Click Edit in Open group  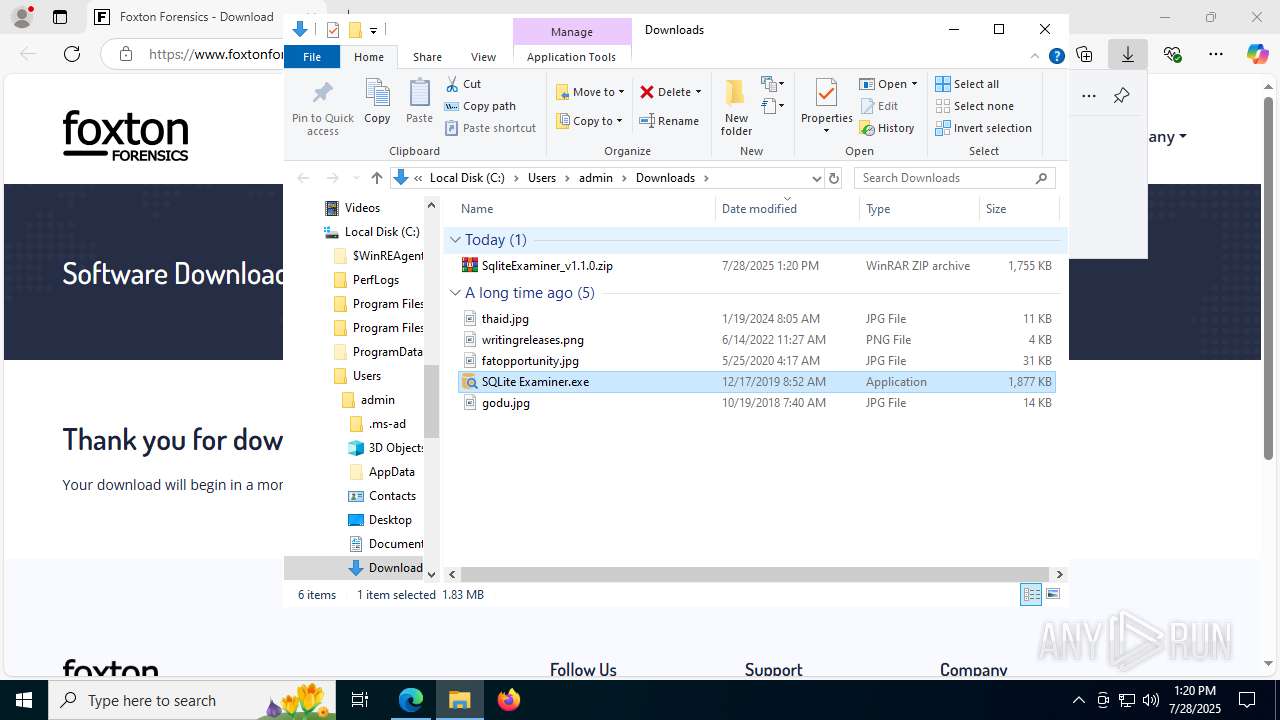[879, 106]
